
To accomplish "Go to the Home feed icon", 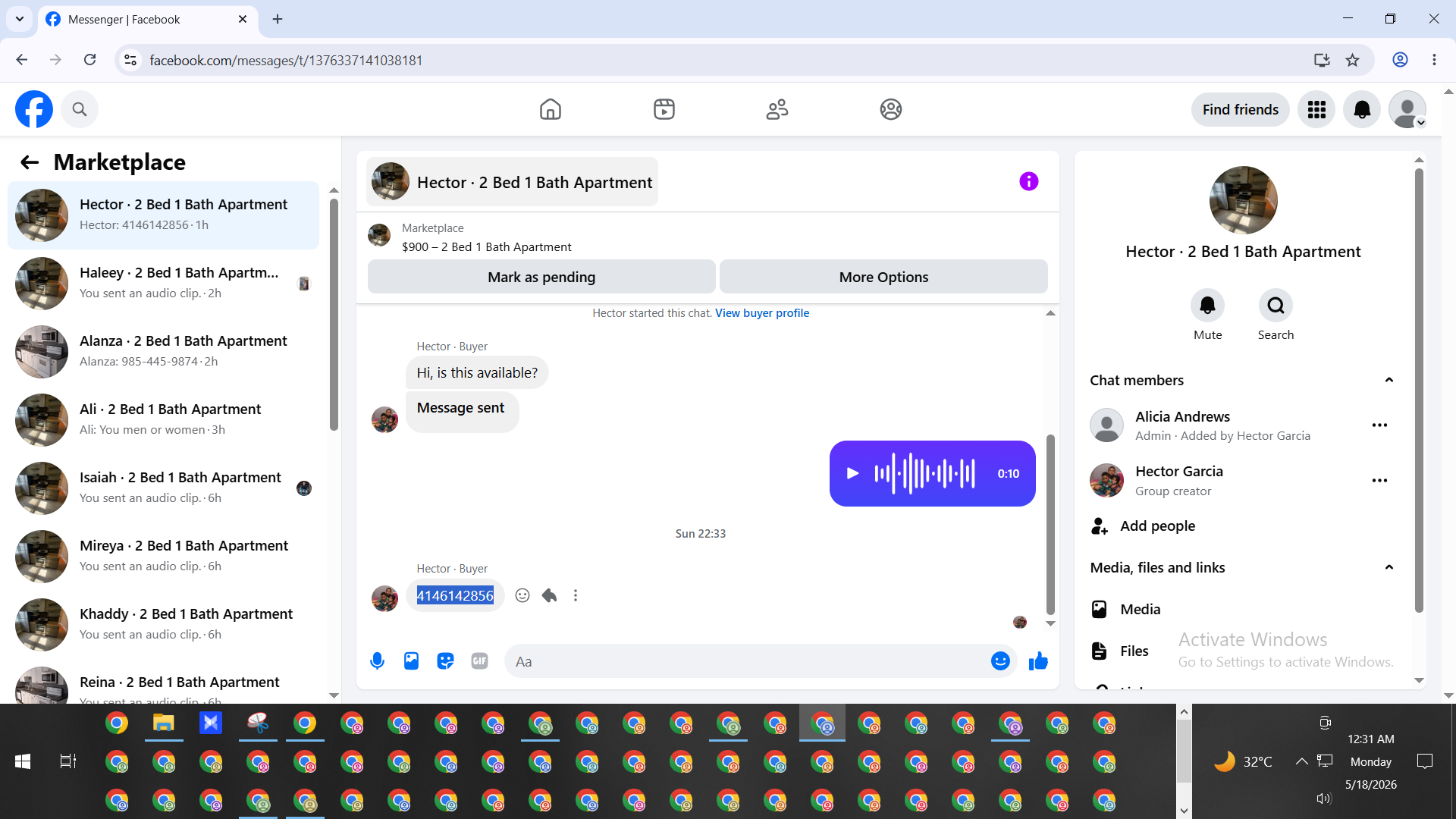I will point(551,109).
